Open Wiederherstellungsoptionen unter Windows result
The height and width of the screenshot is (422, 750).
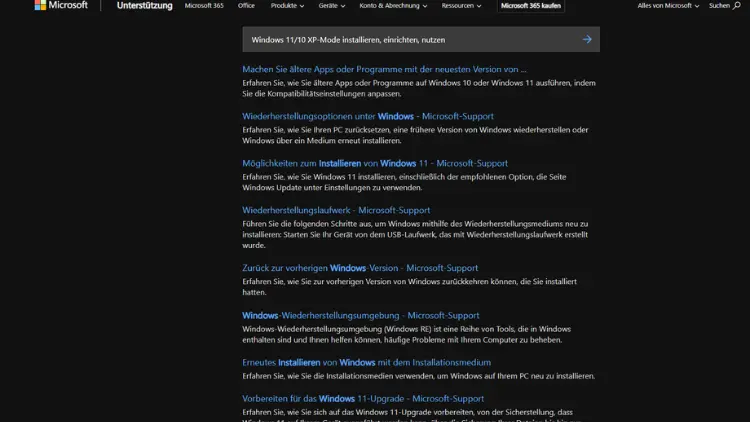[x=368, y=116]
